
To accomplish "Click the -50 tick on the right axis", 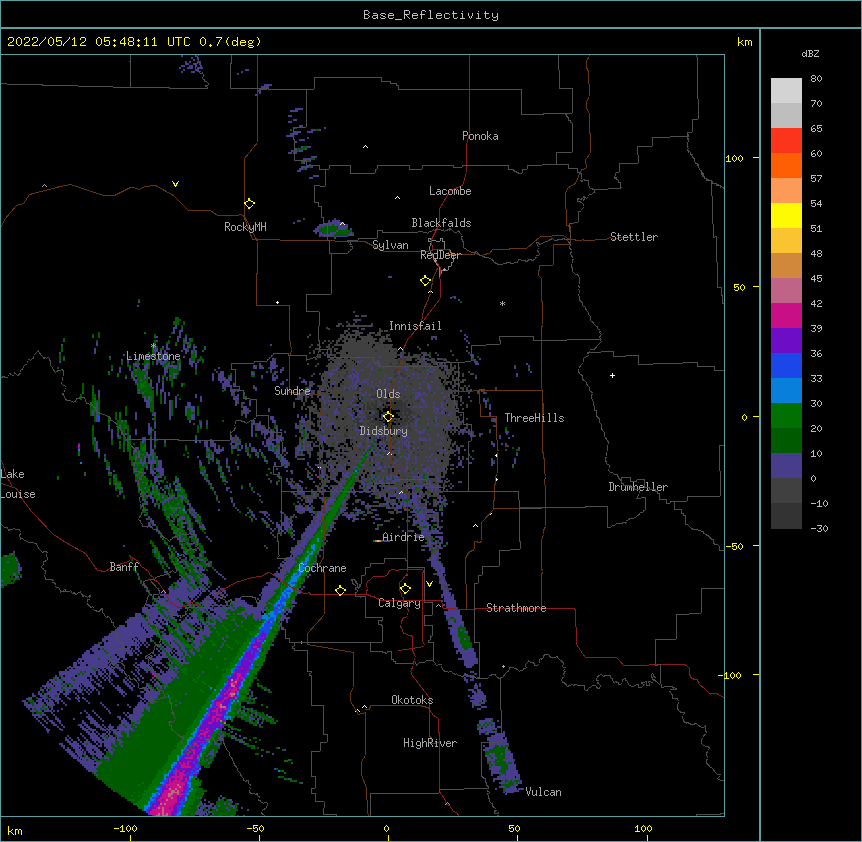I will pos(734,546).
